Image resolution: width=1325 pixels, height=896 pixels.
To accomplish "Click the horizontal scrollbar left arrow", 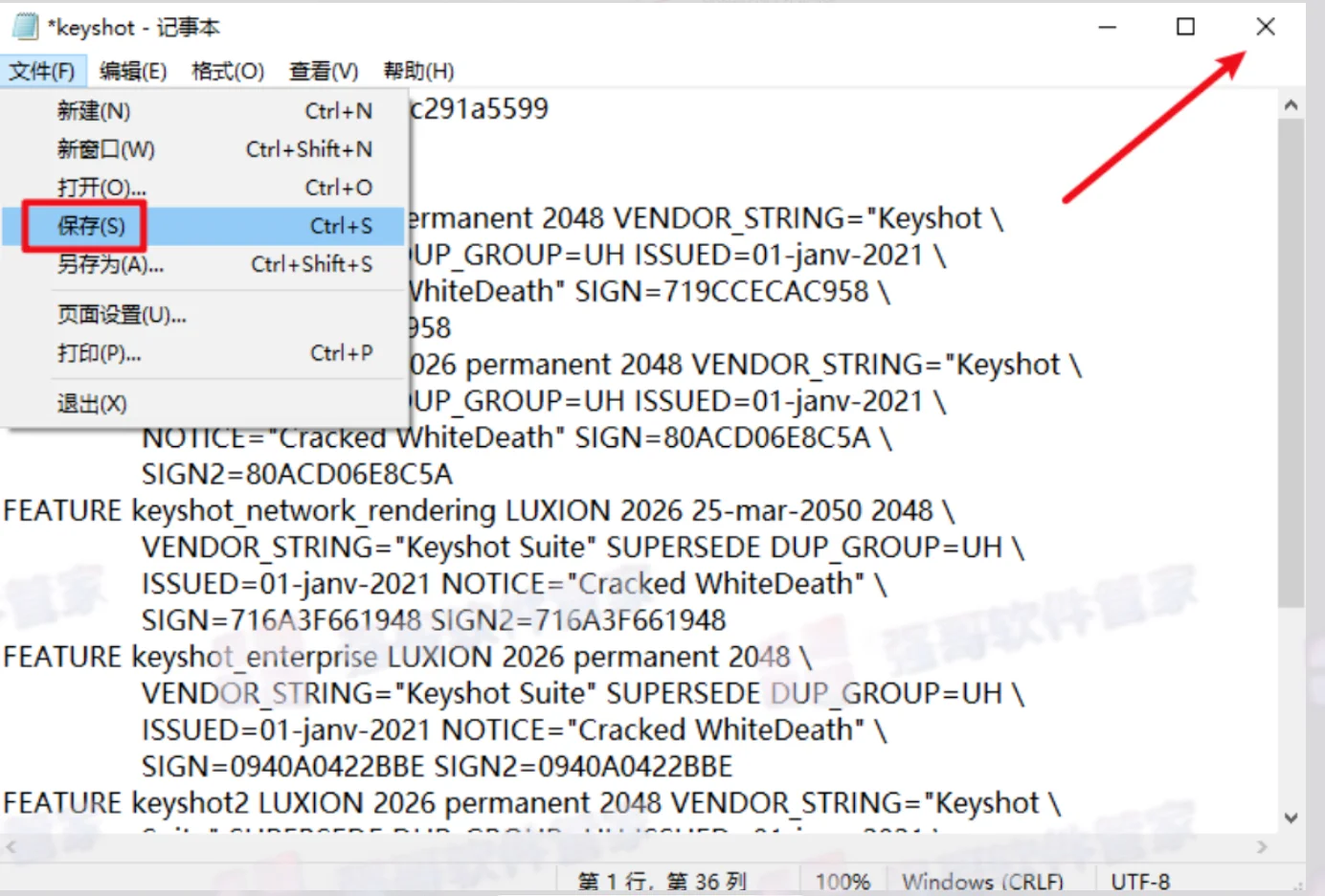I will (11, 847).
